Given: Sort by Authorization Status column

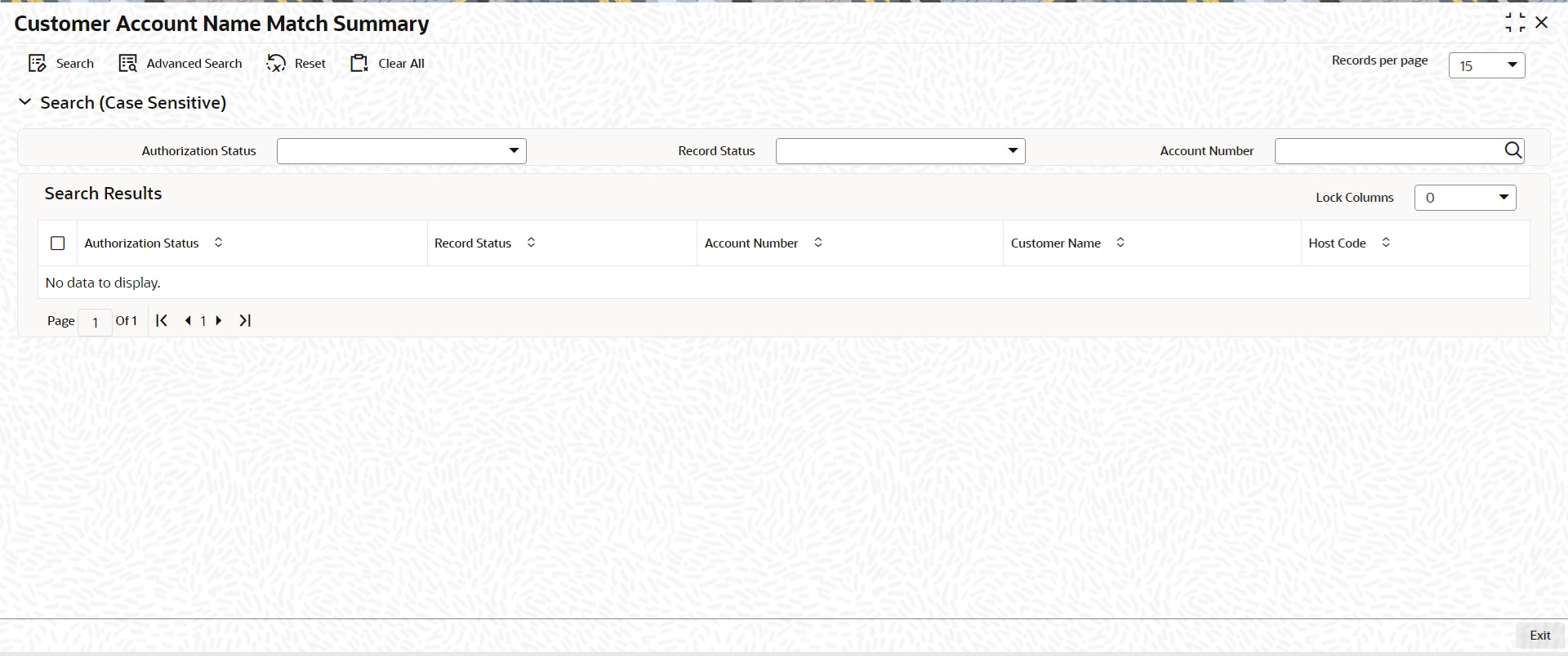Looking at the screenshot, I should pyautogui.click(x=218, y=243).
